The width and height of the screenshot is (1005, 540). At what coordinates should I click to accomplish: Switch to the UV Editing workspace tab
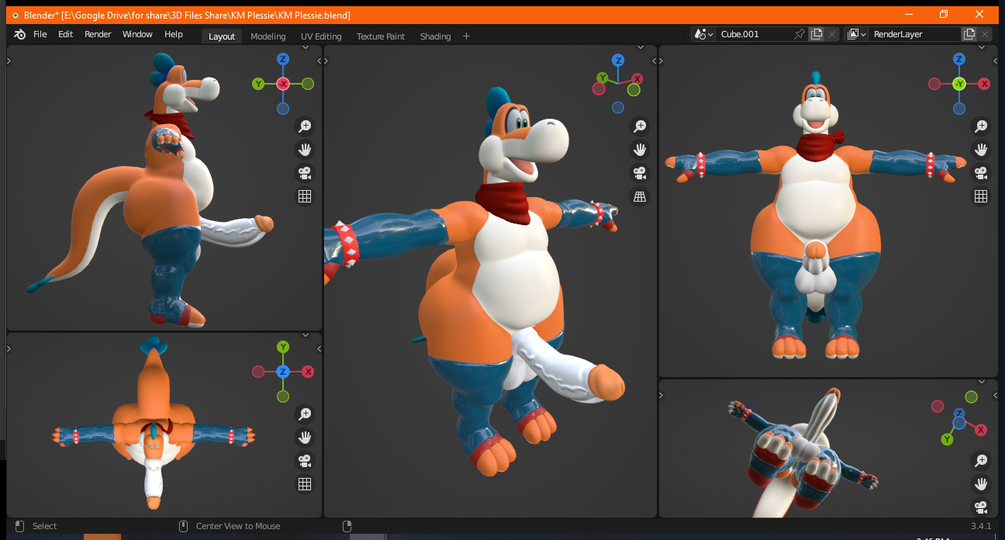321,37
